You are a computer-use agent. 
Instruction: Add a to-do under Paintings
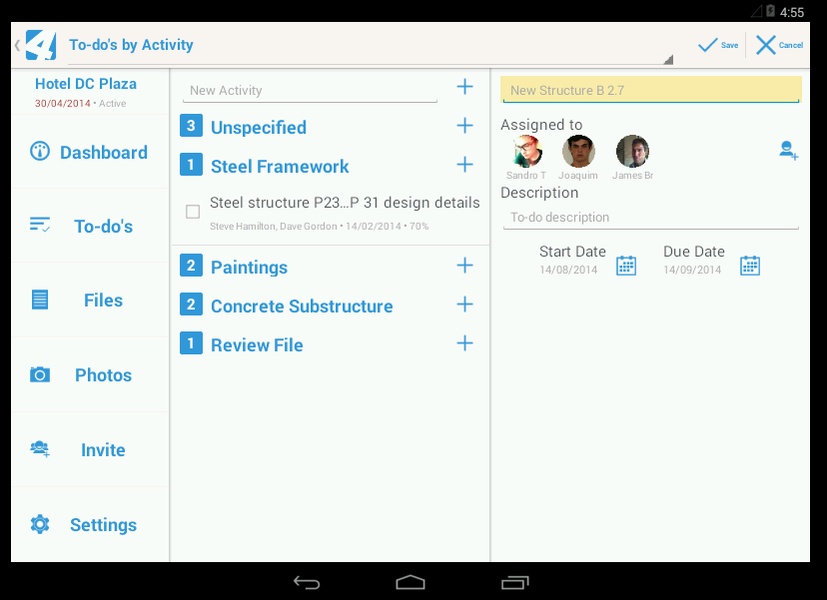tap(465, 265)
